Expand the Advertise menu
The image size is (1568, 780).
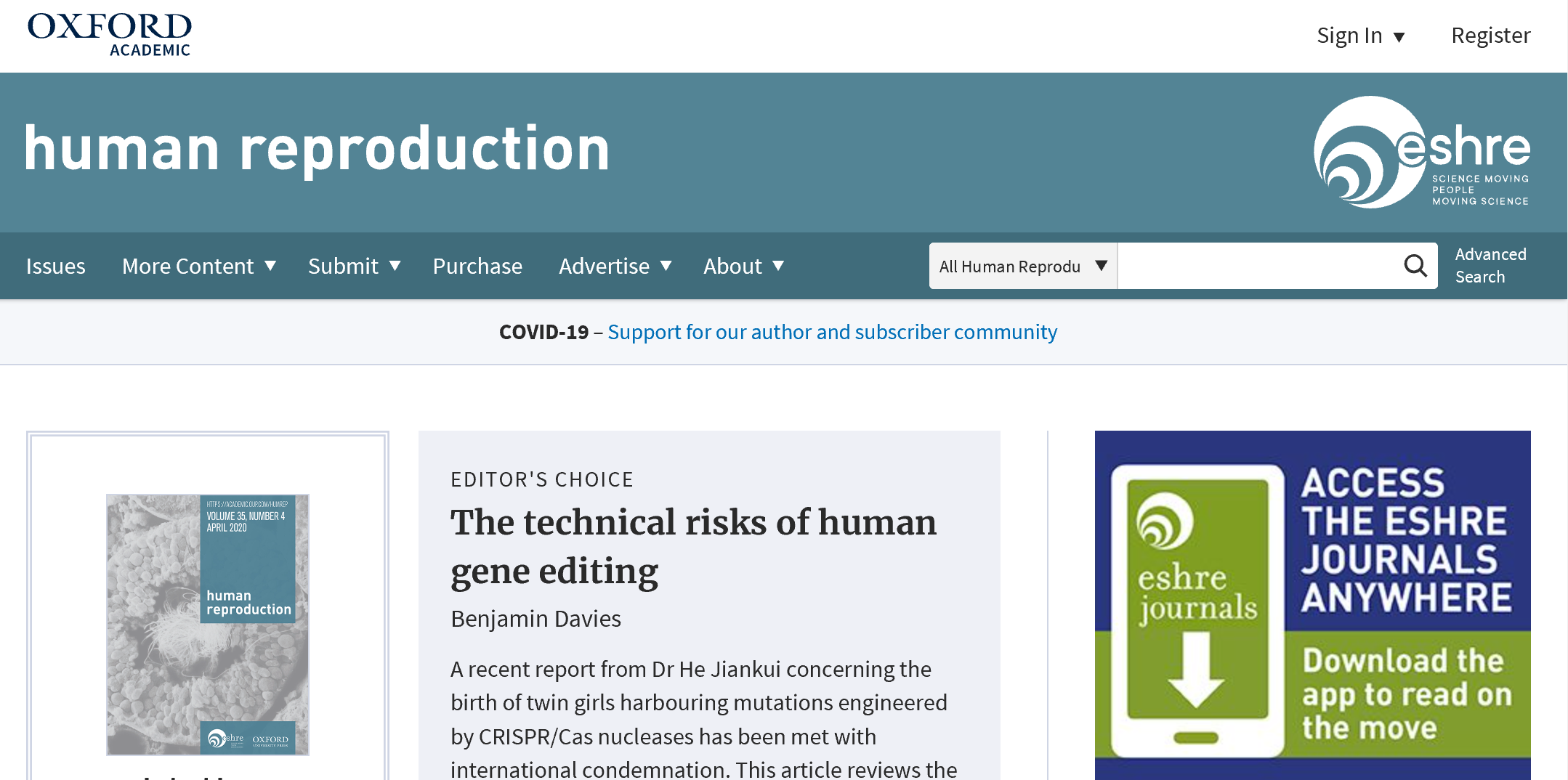pos(615,266)
